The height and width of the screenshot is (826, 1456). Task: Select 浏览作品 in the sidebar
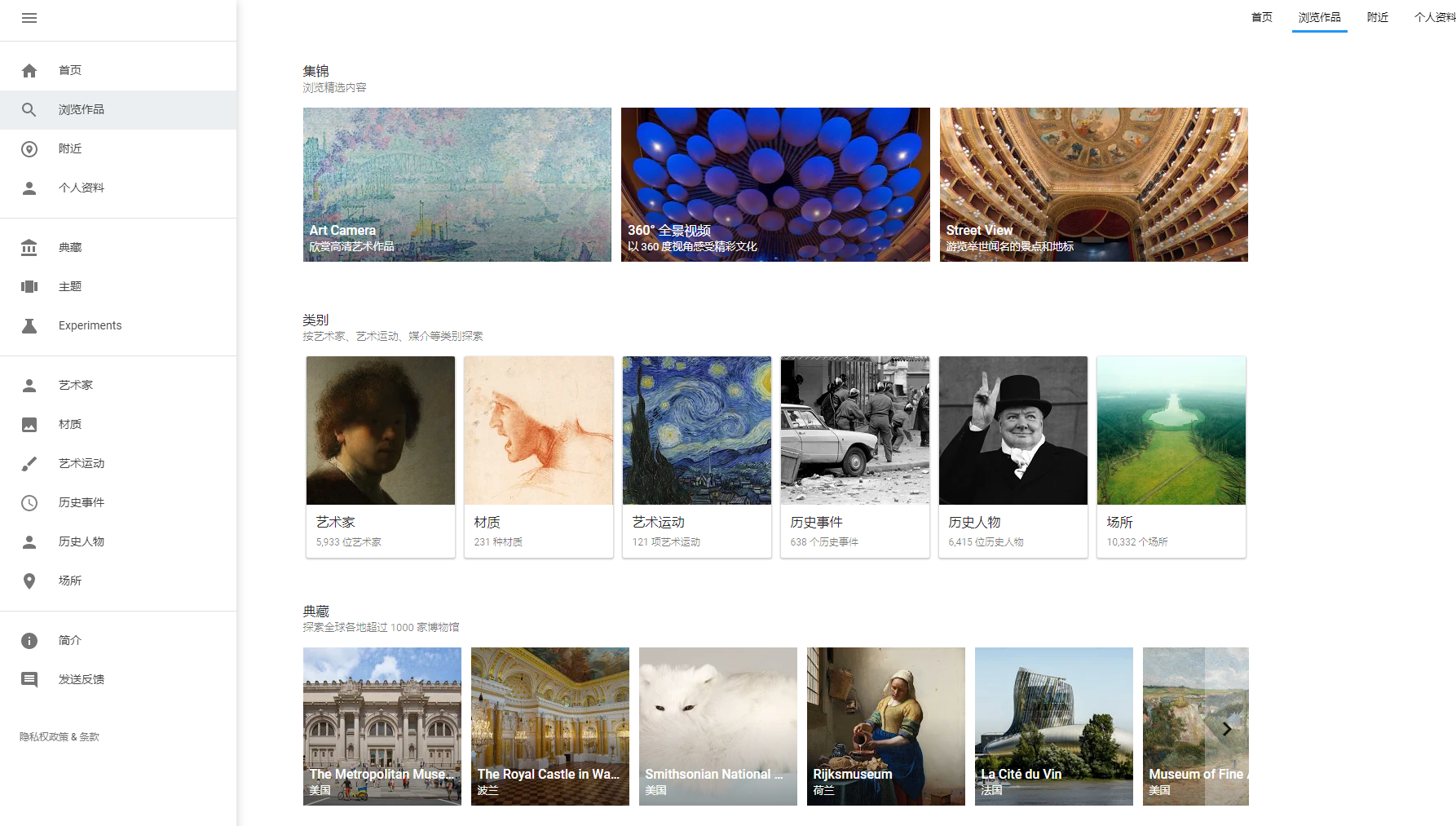(x=118, y=109)
